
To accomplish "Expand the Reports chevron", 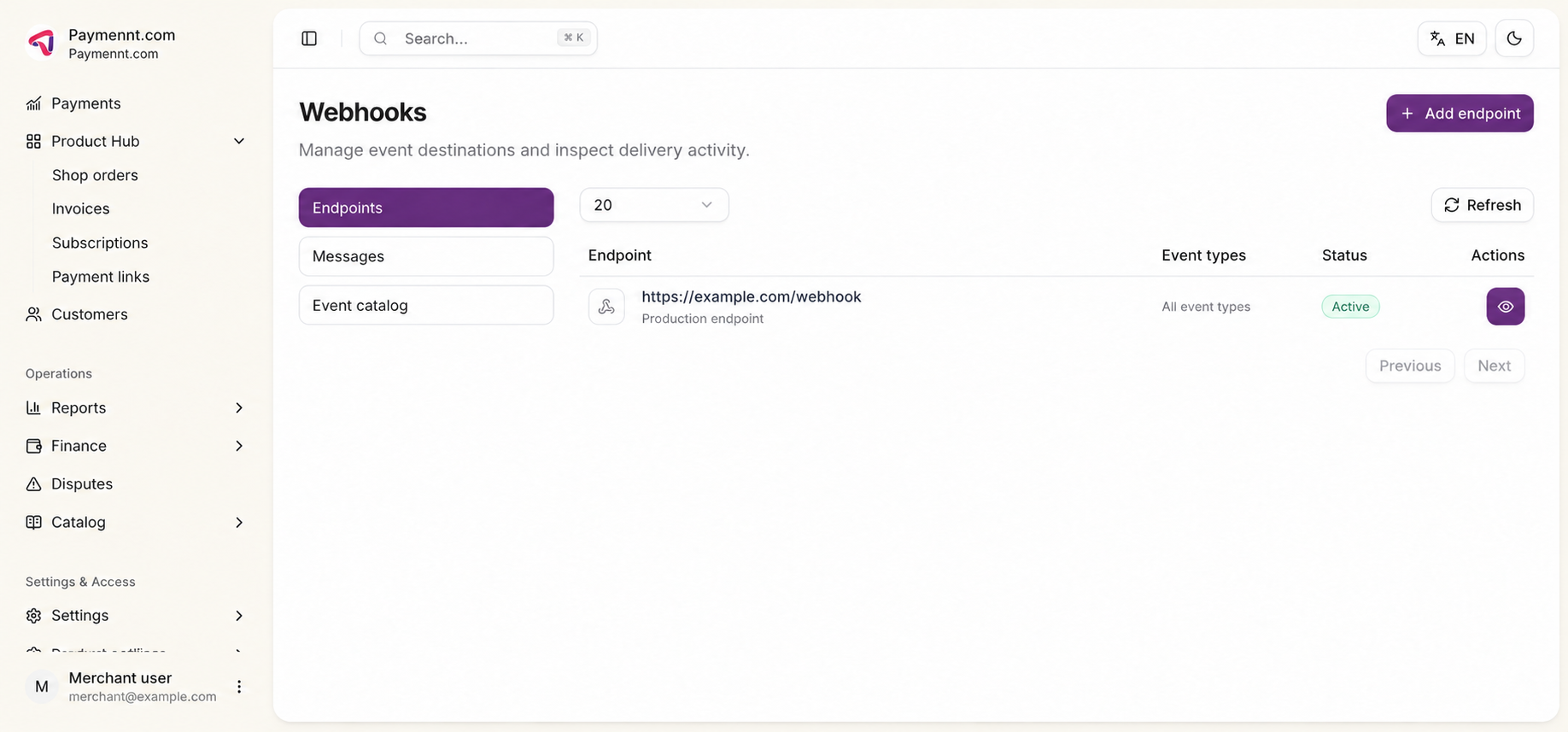I will [239, 407].
